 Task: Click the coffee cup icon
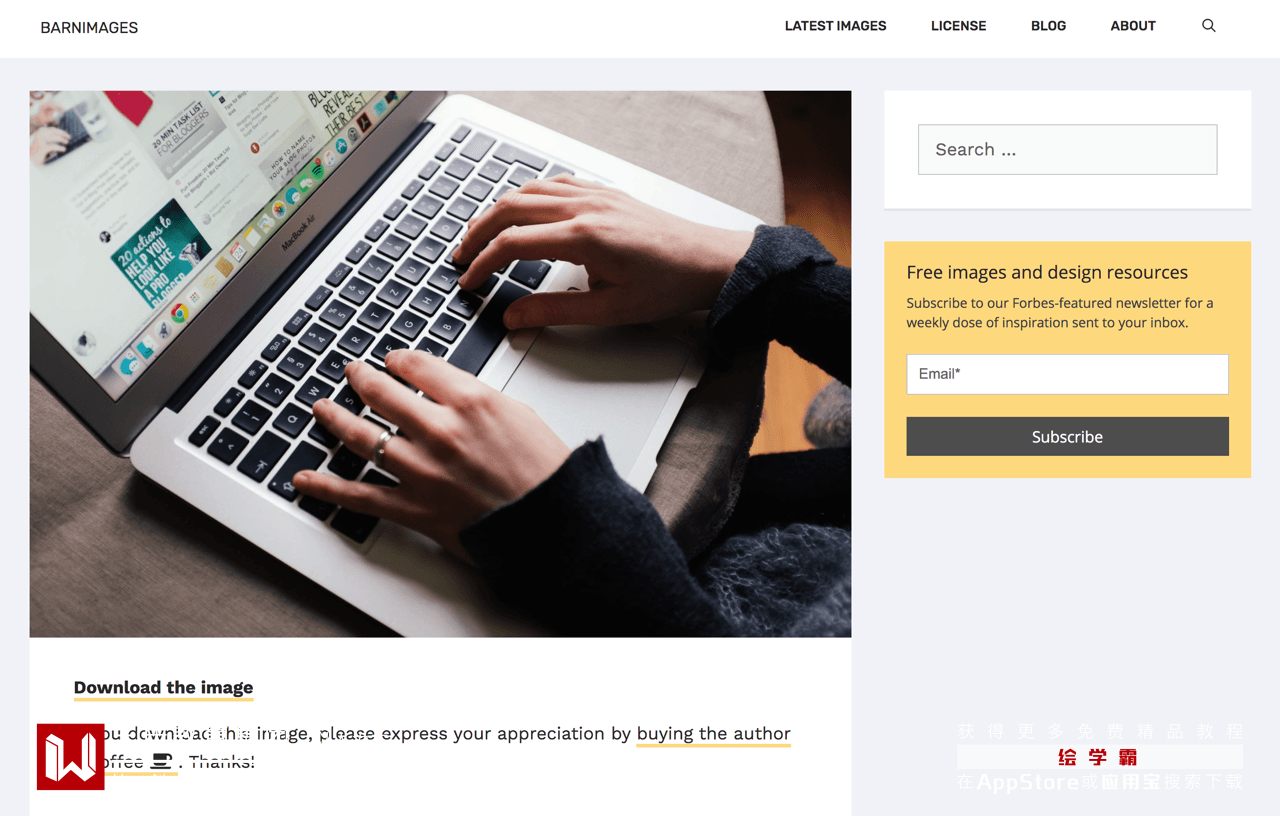pyautogui.click(x=161, y=762)
